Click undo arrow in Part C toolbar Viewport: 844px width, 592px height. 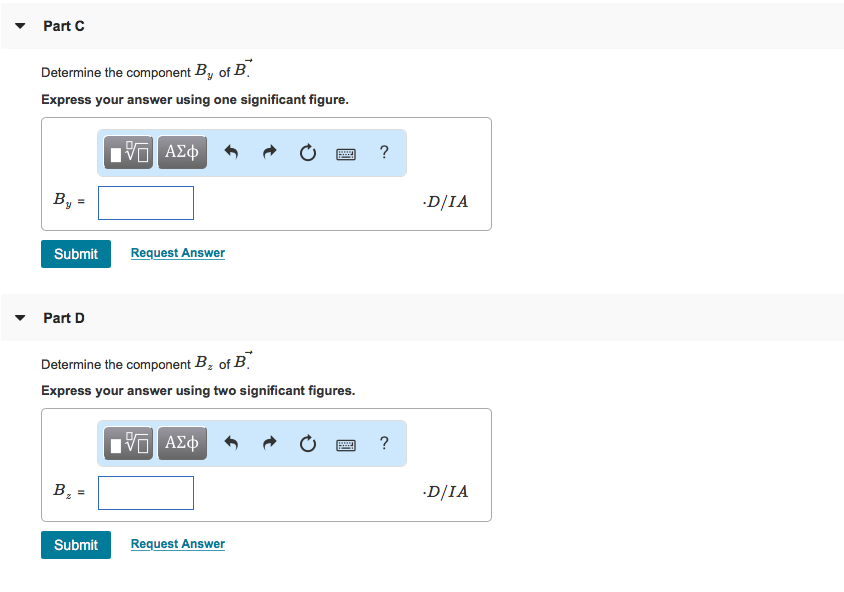[x=231, y=153]
